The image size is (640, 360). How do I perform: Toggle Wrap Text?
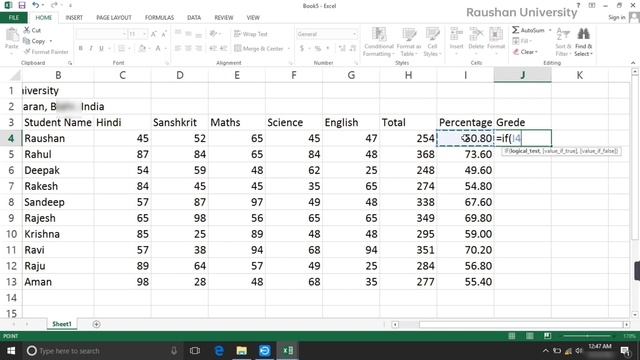pyautogui.click(x=251, y=34)
